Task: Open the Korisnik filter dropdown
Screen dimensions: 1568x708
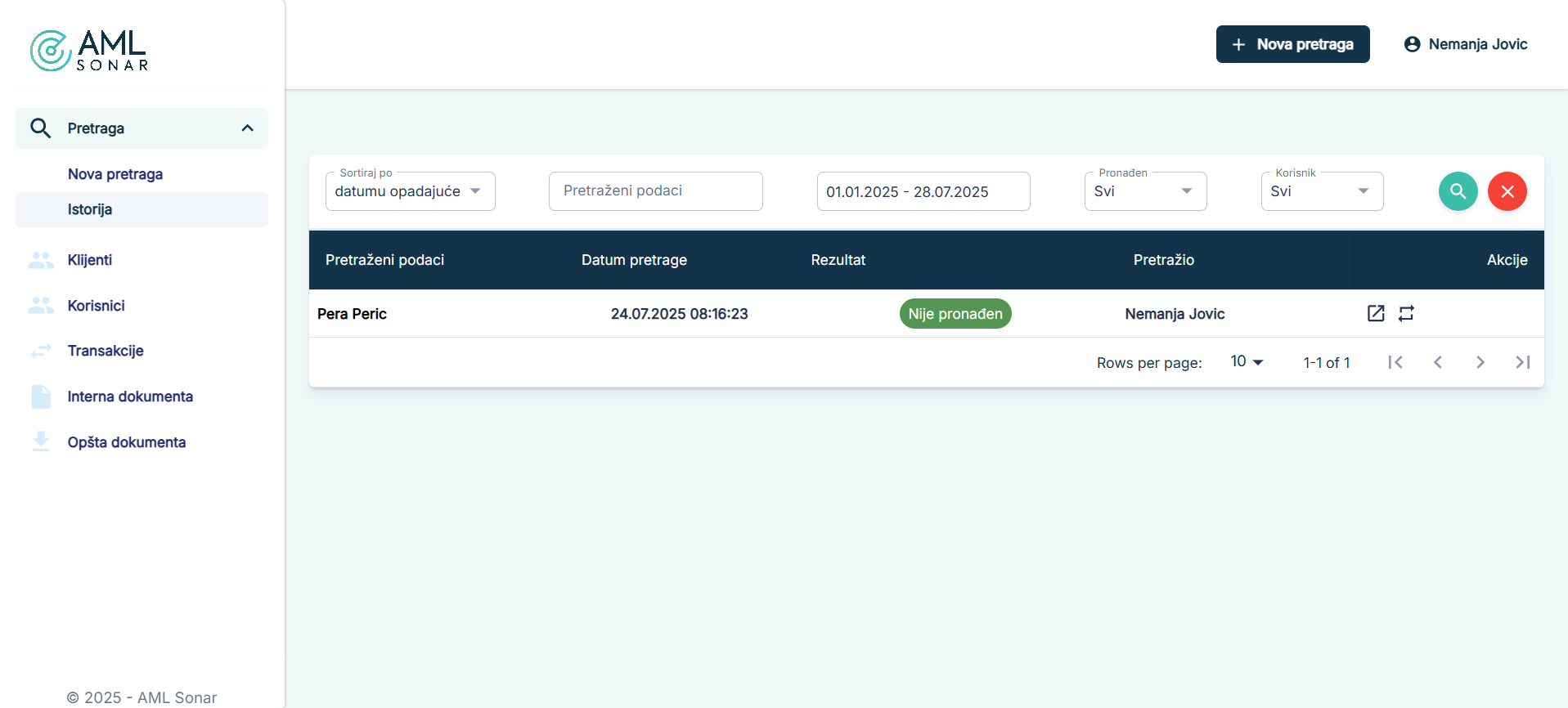Action: (1321, 191)
